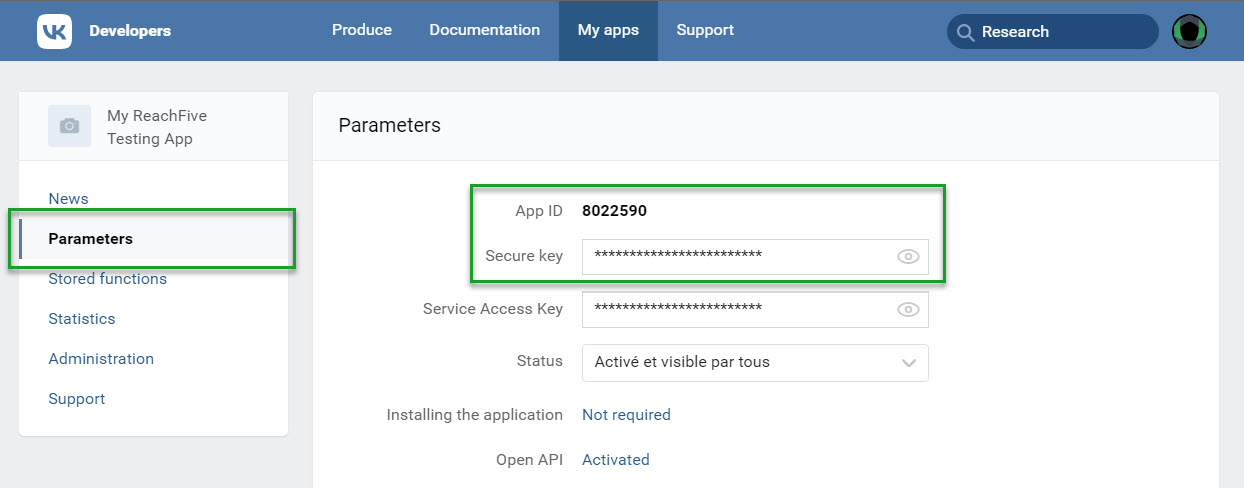The image size is (1244, 488).
Task: Open News in sidebar
Action: [x=68, y=198]
